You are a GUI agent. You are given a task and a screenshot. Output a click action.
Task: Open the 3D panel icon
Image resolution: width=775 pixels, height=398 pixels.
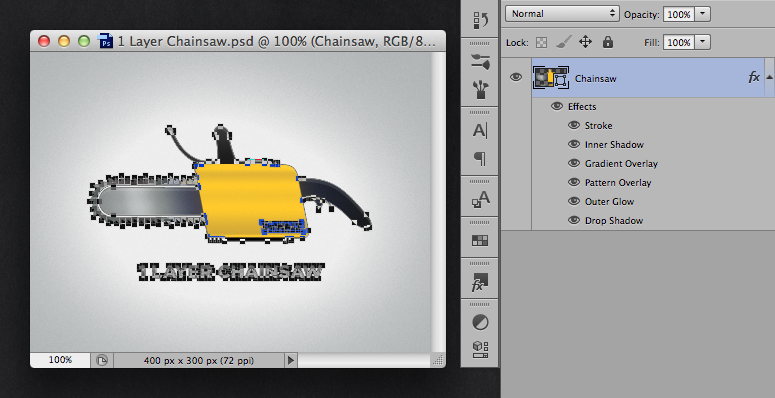click(x=480, y=350)
